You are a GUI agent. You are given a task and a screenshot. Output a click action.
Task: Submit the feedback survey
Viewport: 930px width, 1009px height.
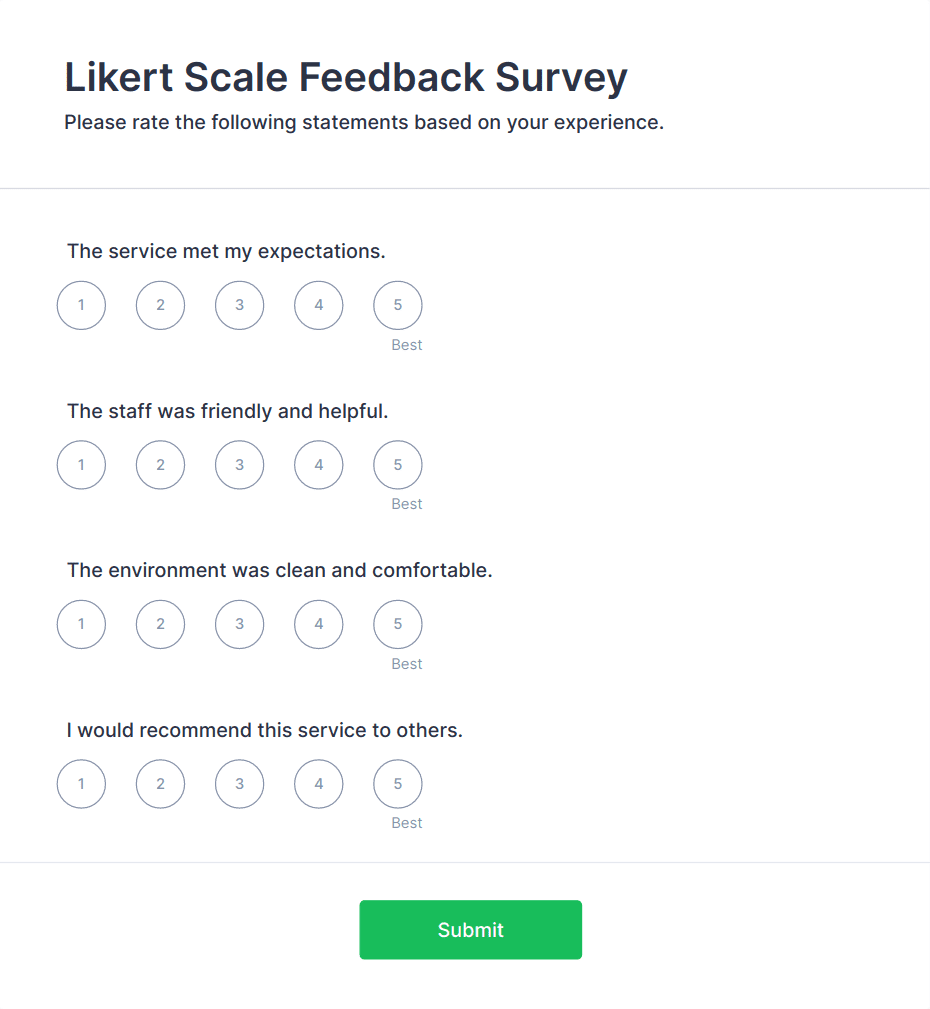tap(470, 930)
